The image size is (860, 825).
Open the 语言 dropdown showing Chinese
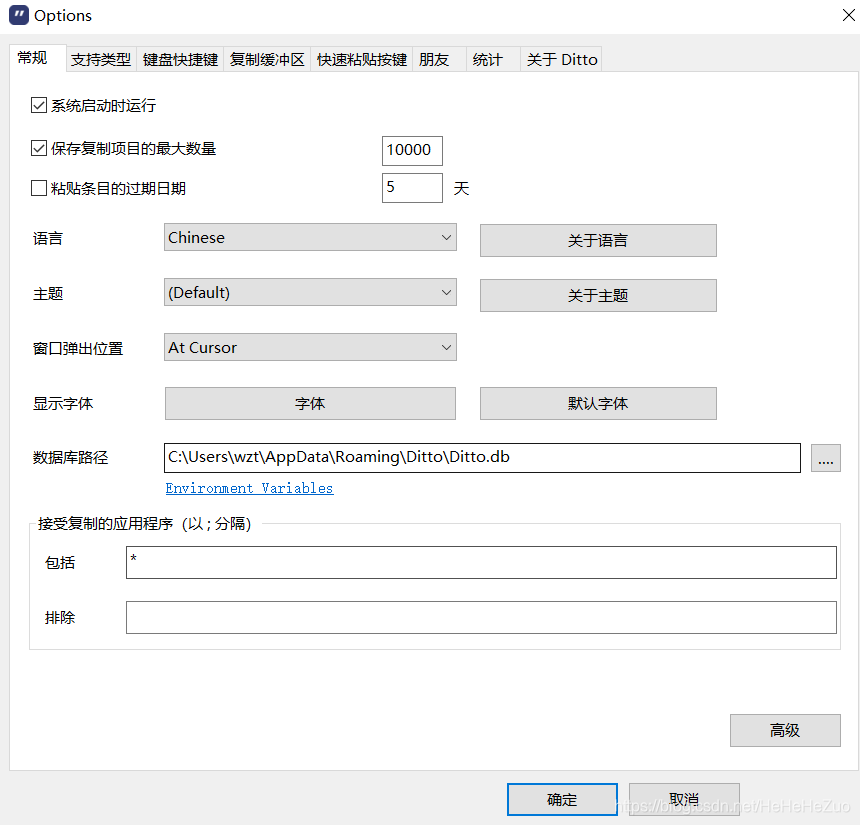pos(310,238)
